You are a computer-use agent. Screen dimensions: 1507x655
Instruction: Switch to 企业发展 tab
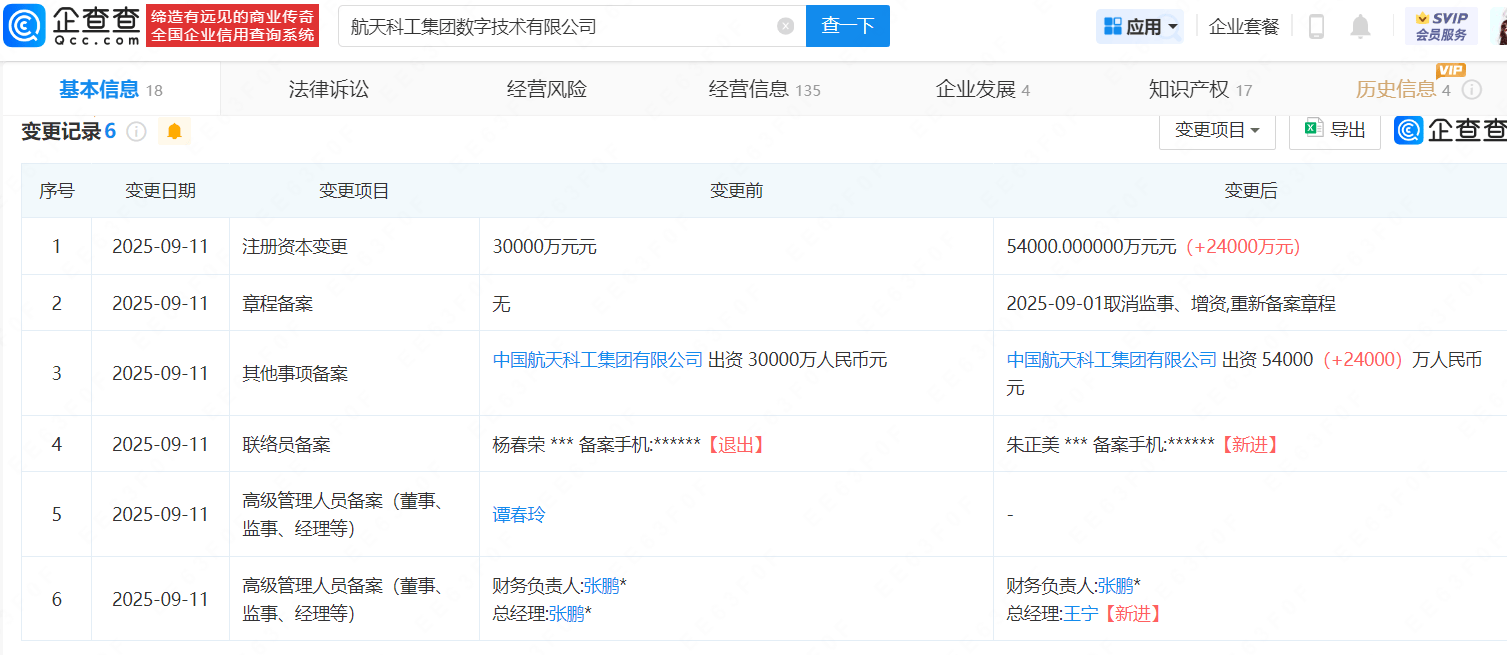coord(982,90)
